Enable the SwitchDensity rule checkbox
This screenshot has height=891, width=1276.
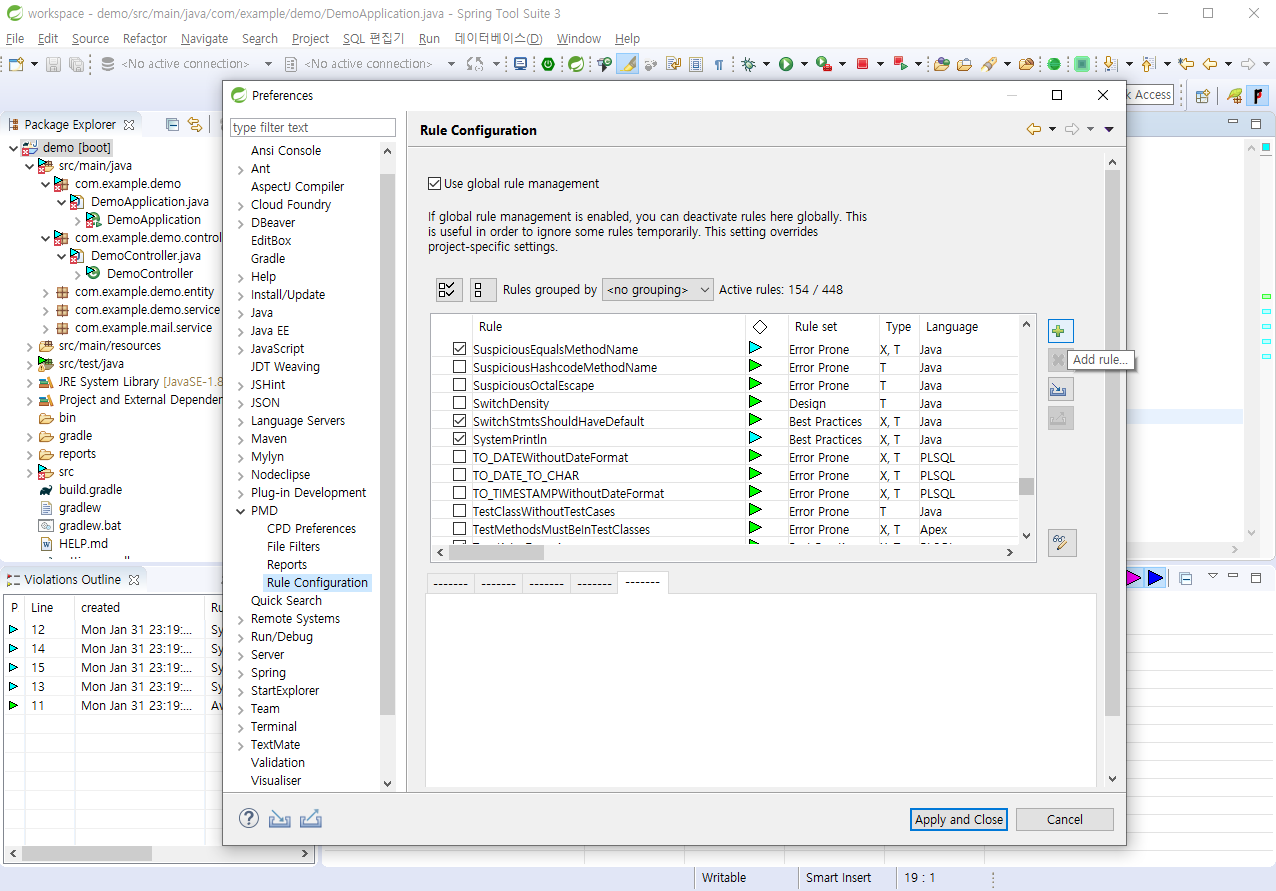[460, 403]
